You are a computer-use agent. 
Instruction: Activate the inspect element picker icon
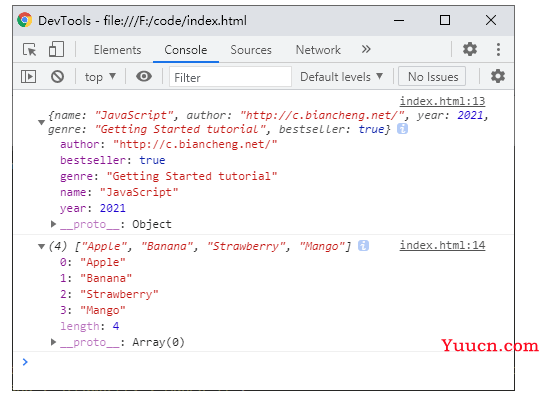[30, 50]
